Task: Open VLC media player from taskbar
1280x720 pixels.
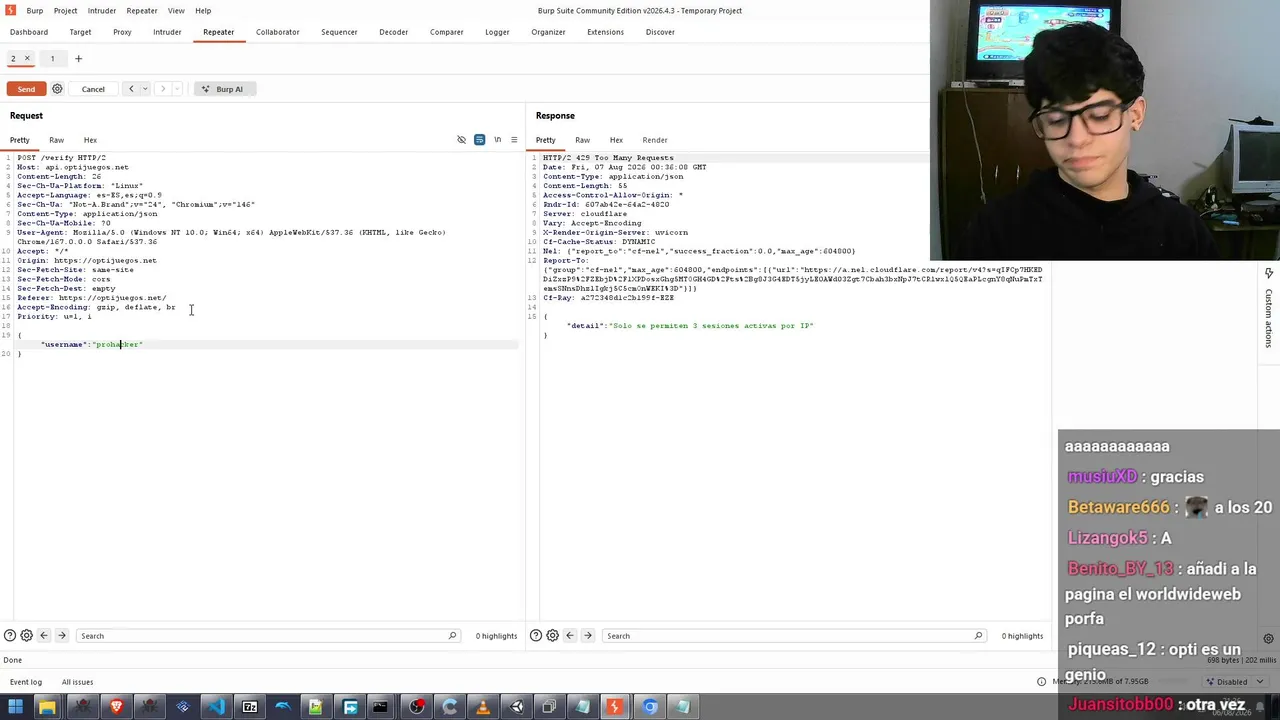Action: 483,707
